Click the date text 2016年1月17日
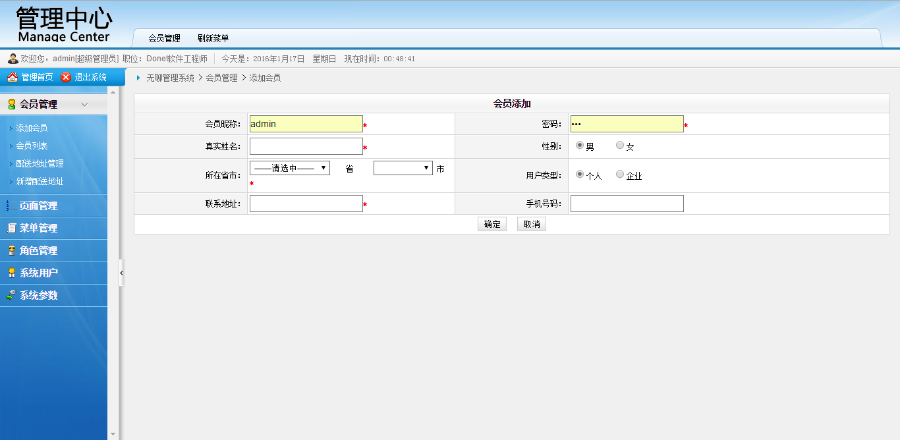Image resolution: width=900 pixels, height=440 pixels. (x=279, y=59)
